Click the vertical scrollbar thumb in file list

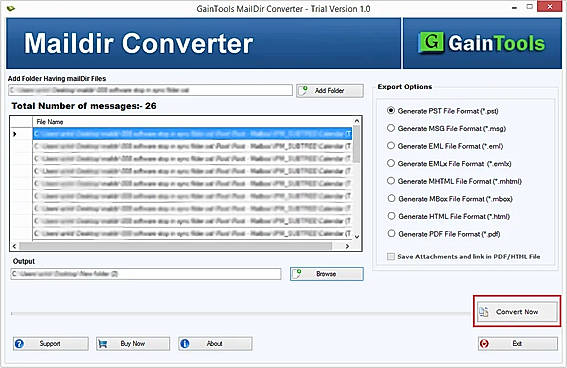click(x=357, y=144)
